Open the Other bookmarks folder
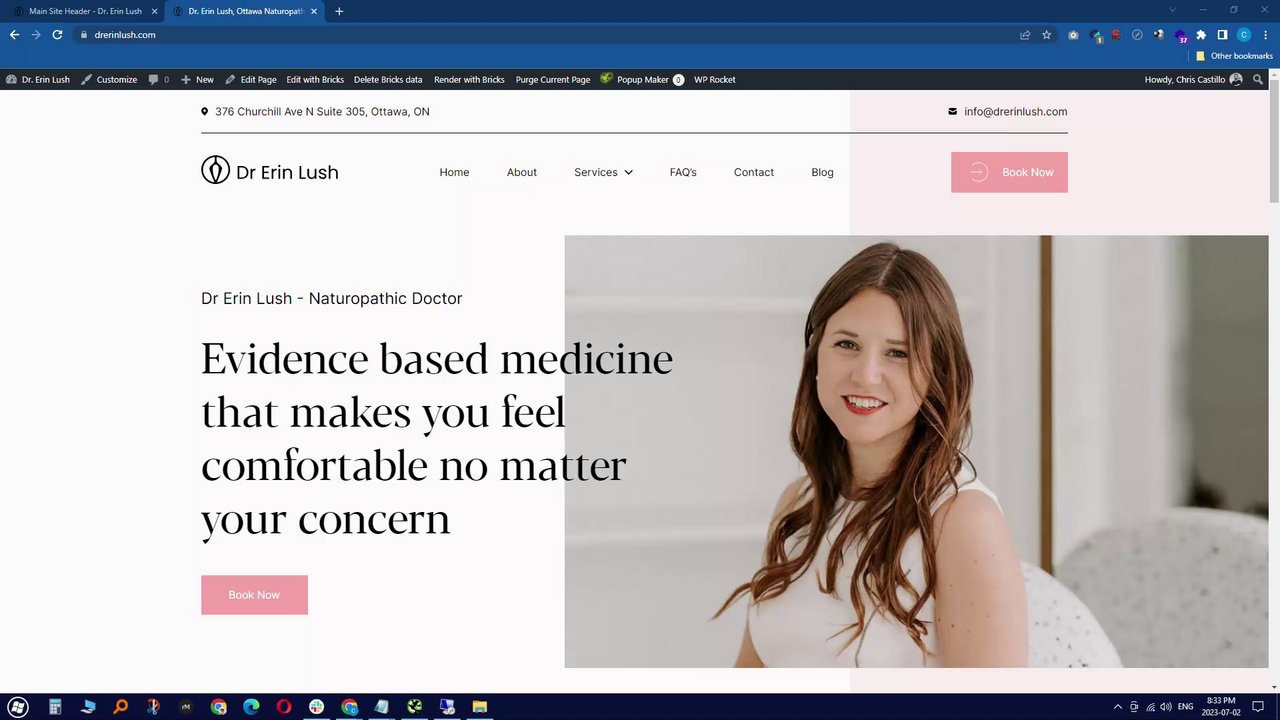The height and width of the screenshot is (720, 1280). click(1235, 56)
